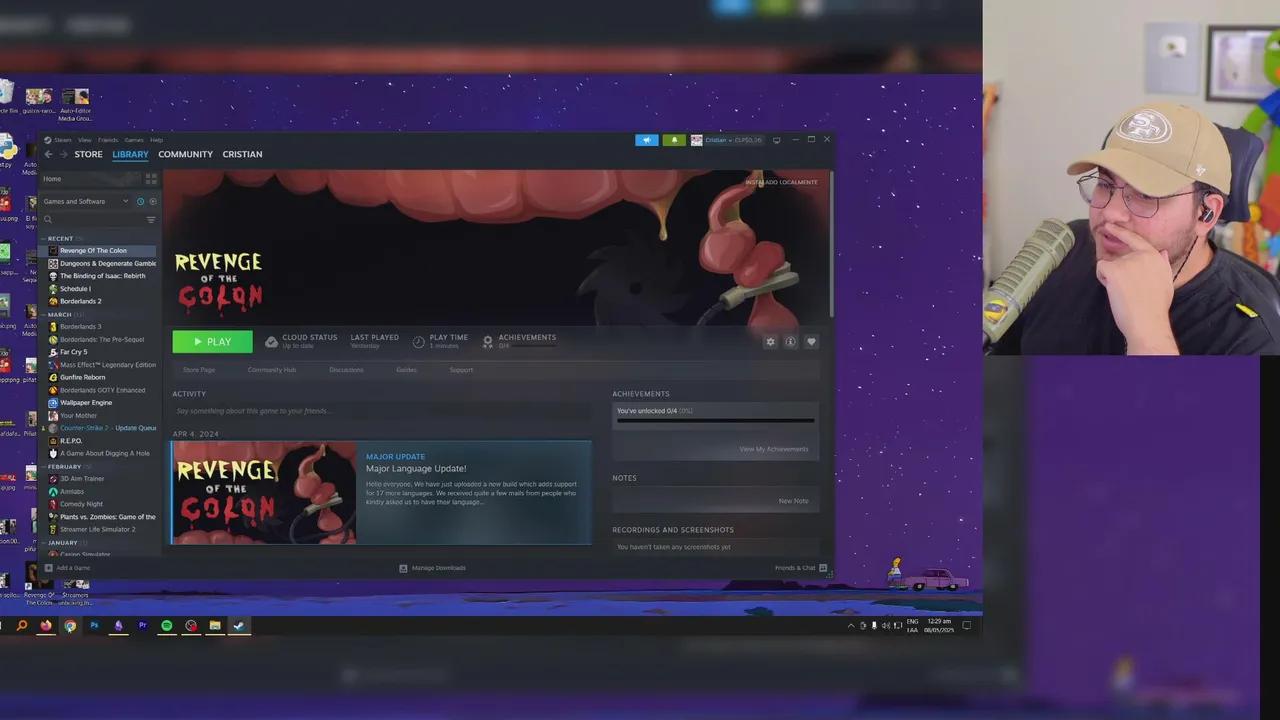Click the Manage Downloads icon
The image size is (1280, 720).
(403, 568)
